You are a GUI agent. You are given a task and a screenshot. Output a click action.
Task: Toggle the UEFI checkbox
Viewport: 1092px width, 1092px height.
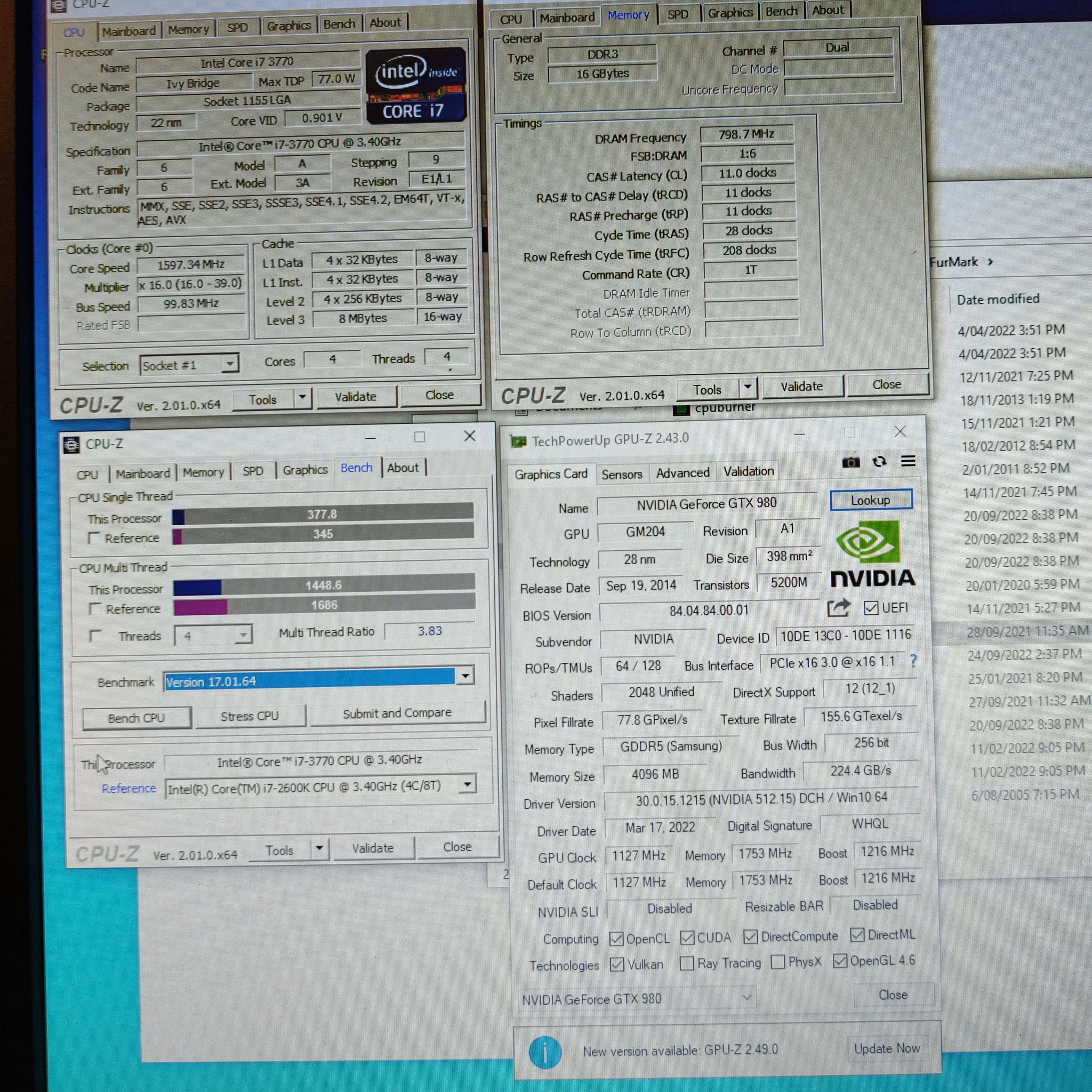870,608
